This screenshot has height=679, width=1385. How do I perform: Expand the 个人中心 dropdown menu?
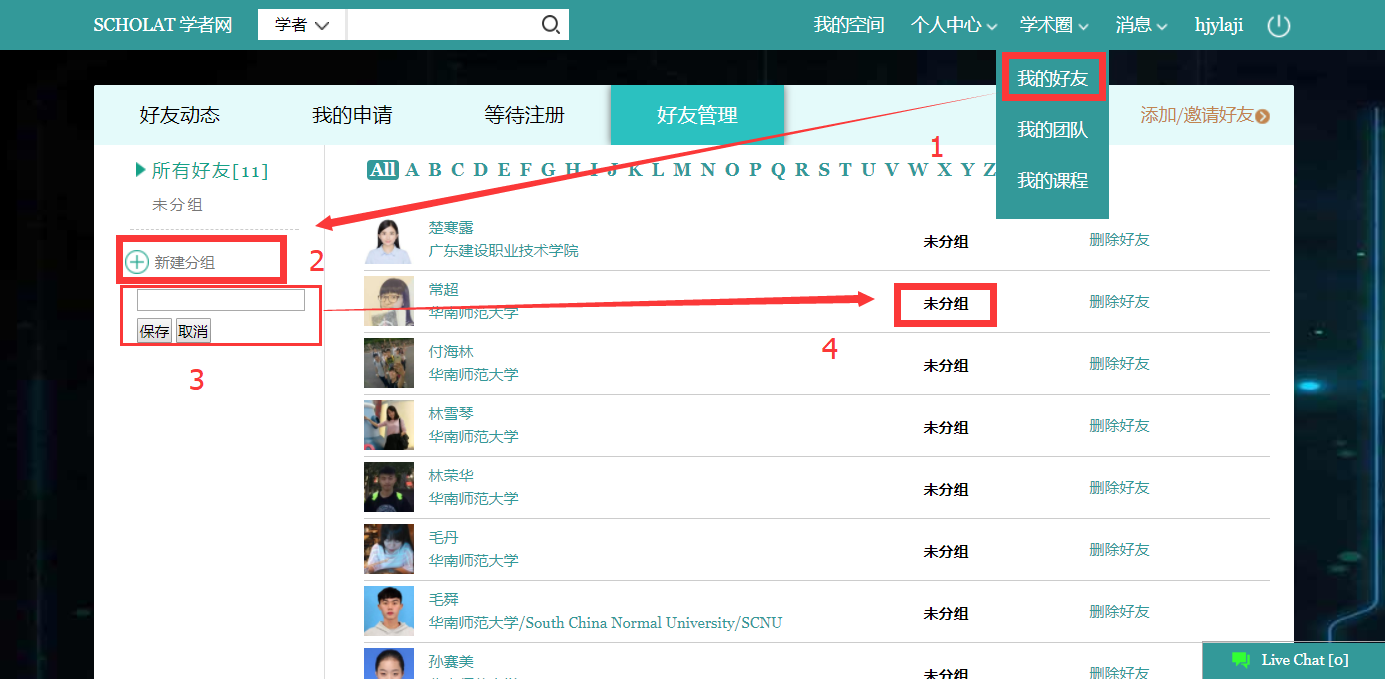[x=953, y=25]
